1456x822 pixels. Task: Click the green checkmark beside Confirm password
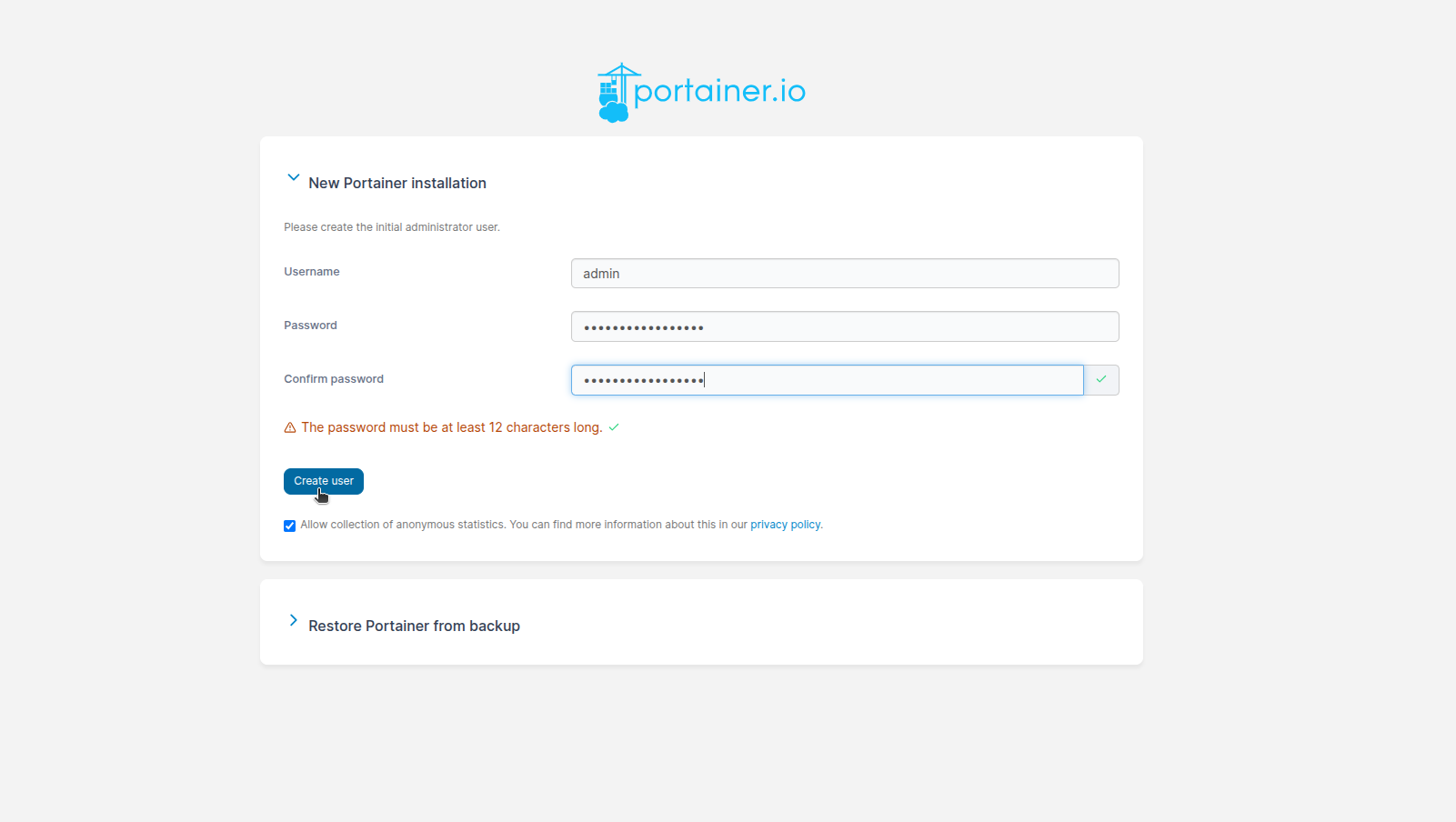click(1101, 380)
